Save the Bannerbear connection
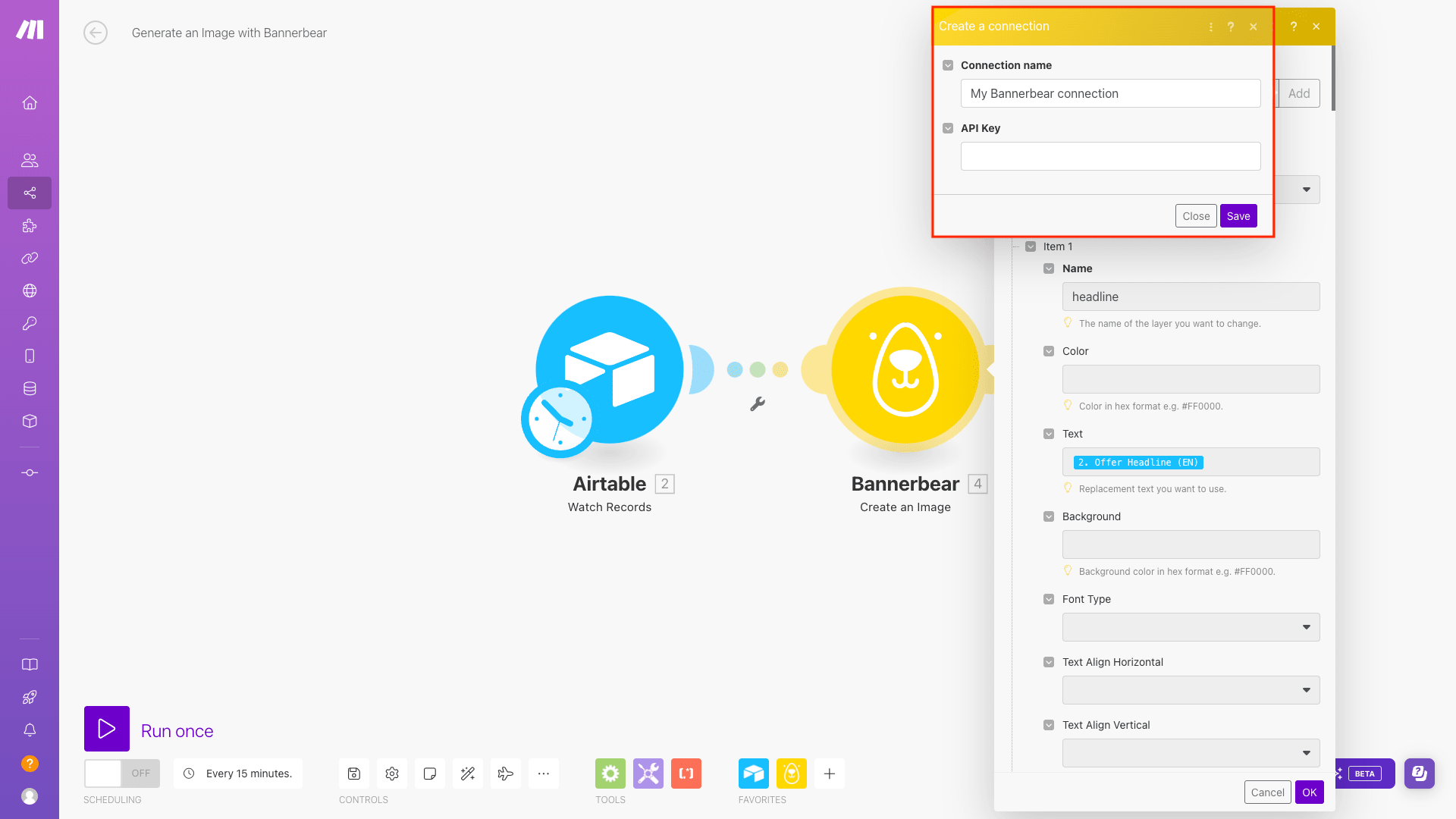Screen dimensions: 1456x819 (x=1238, y=216)
